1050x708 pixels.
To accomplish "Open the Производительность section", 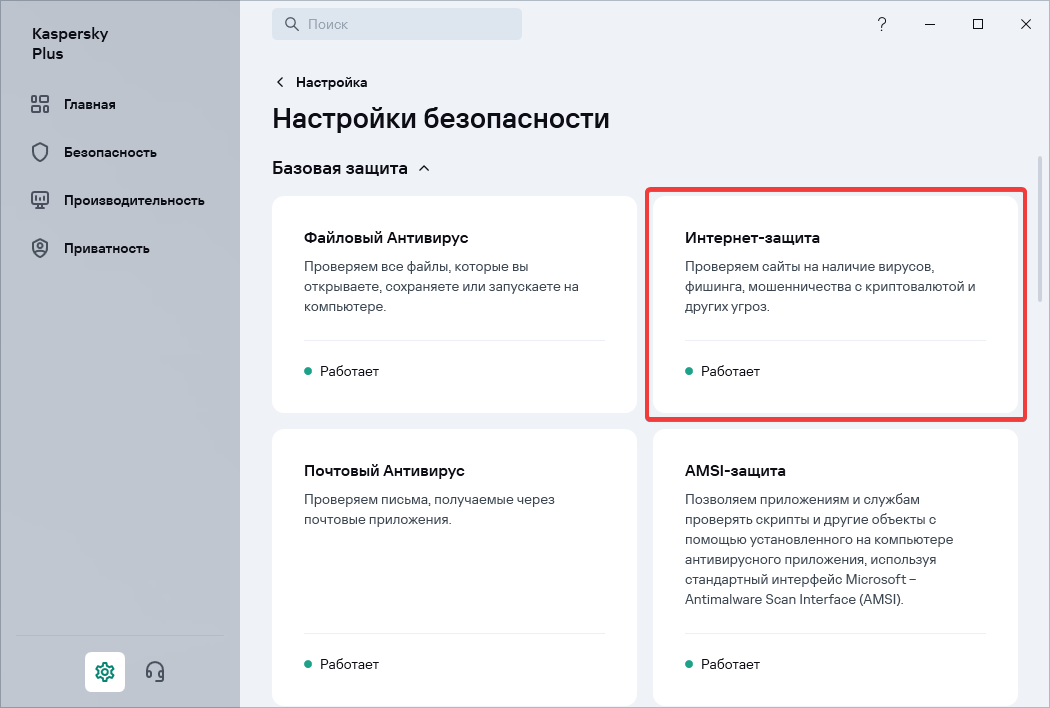I will point(134,200).
